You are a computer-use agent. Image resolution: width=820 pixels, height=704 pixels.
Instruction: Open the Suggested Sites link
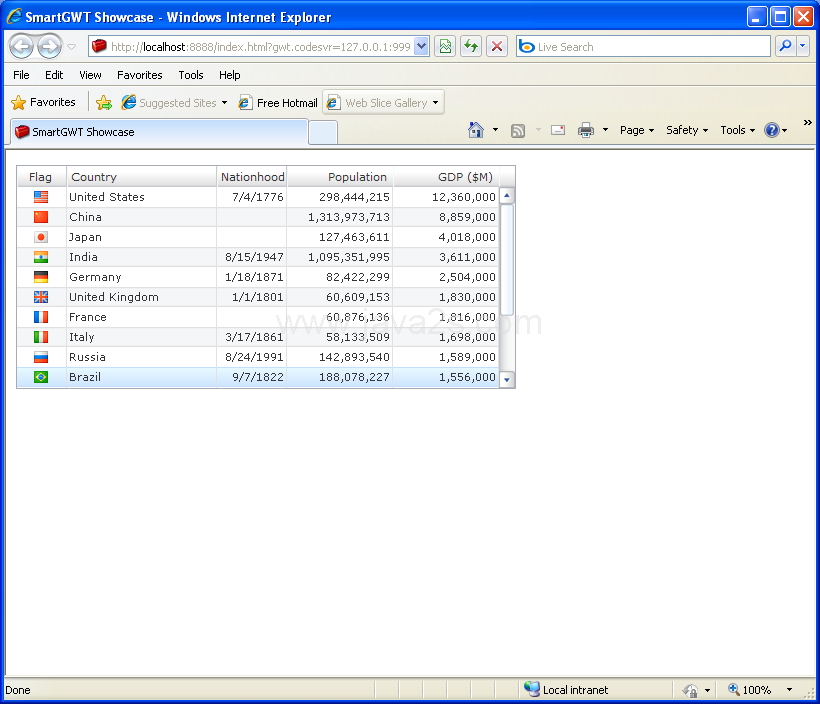point(174,103)
